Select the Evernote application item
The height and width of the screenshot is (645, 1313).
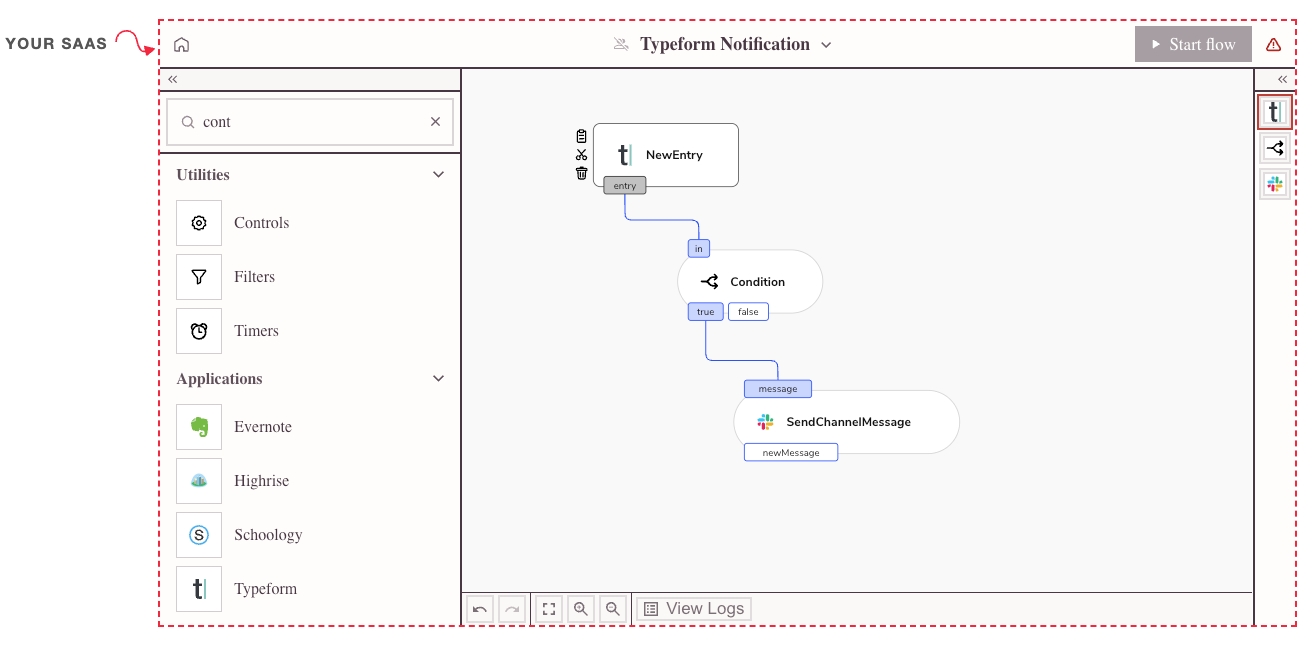pos(262,427)
